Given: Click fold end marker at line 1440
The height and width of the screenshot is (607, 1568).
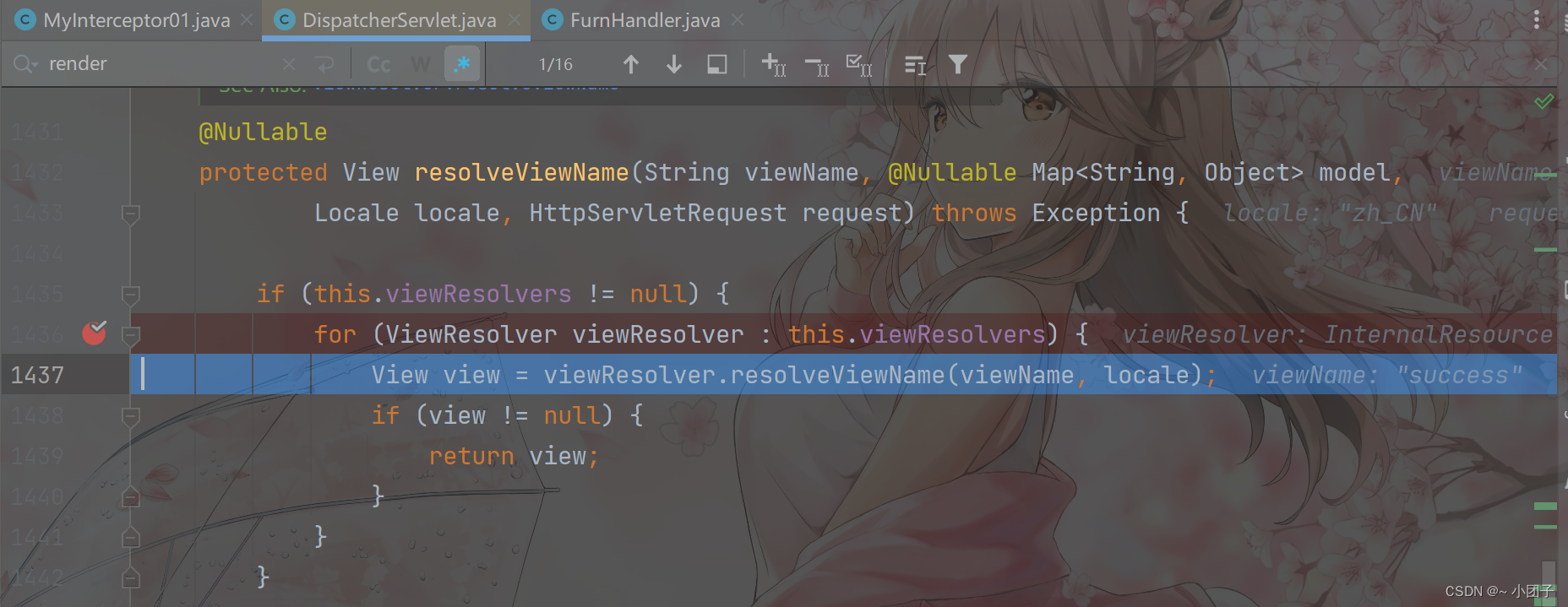Looking at the screenshot, I should [130, 496].
